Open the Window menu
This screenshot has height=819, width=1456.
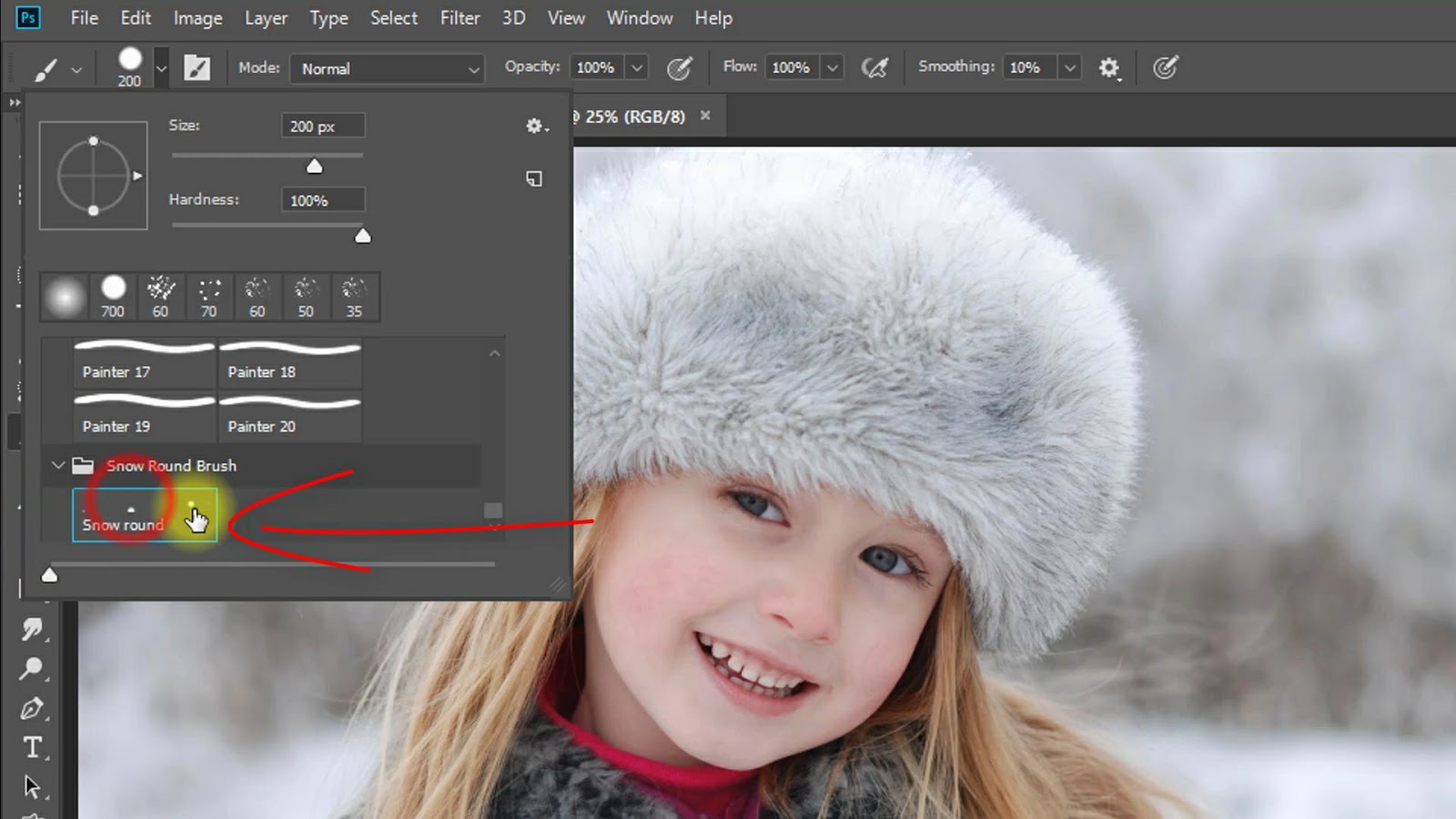click(x=640, y=17)
